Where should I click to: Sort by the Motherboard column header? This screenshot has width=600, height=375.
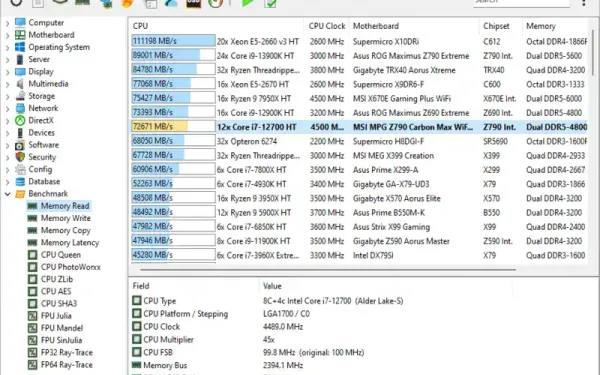[414, 26]
